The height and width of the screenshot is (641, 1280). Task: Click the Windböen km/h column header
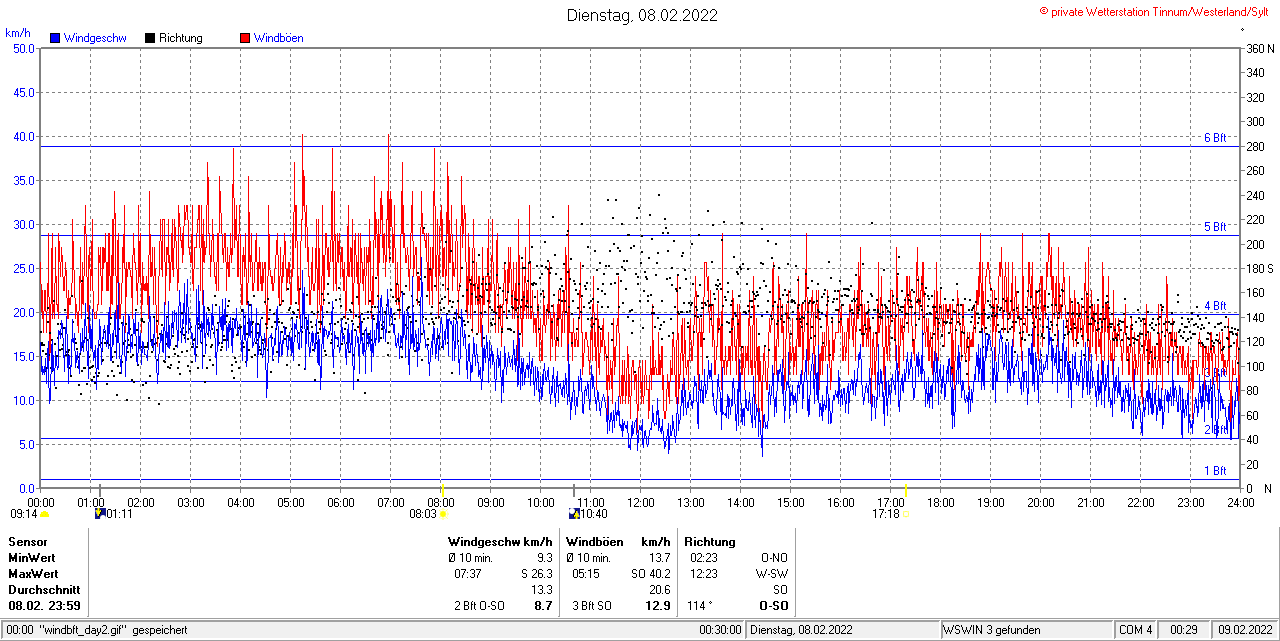pos(618,542)
